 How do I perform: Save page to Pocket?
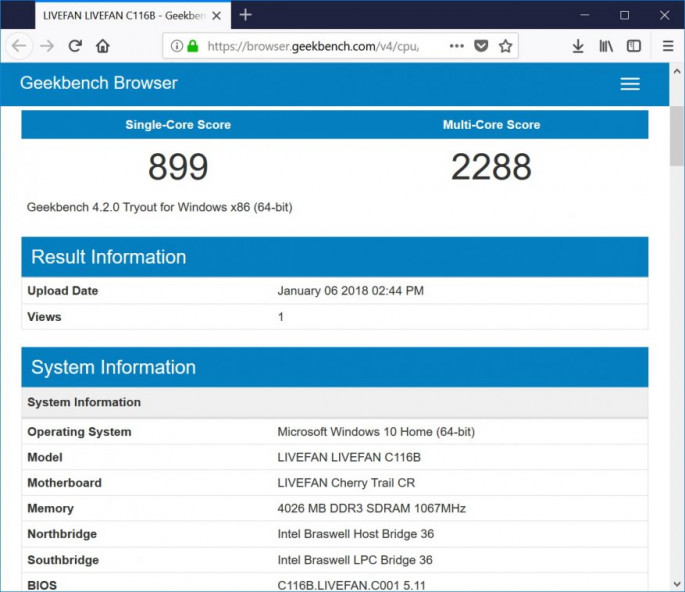point(481,46)
